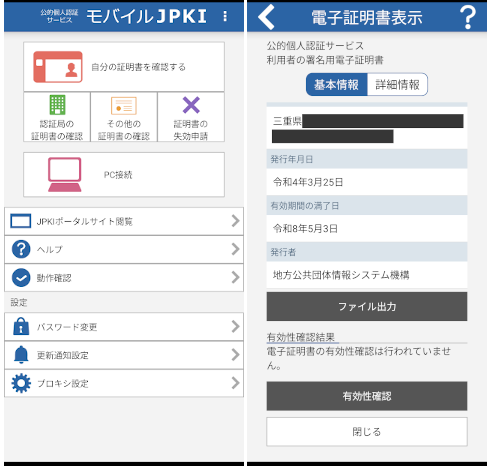The width and height of the screenshot is (490, 466).
Task: Open the 更新通知設定 setting
Action: point(124,355)
